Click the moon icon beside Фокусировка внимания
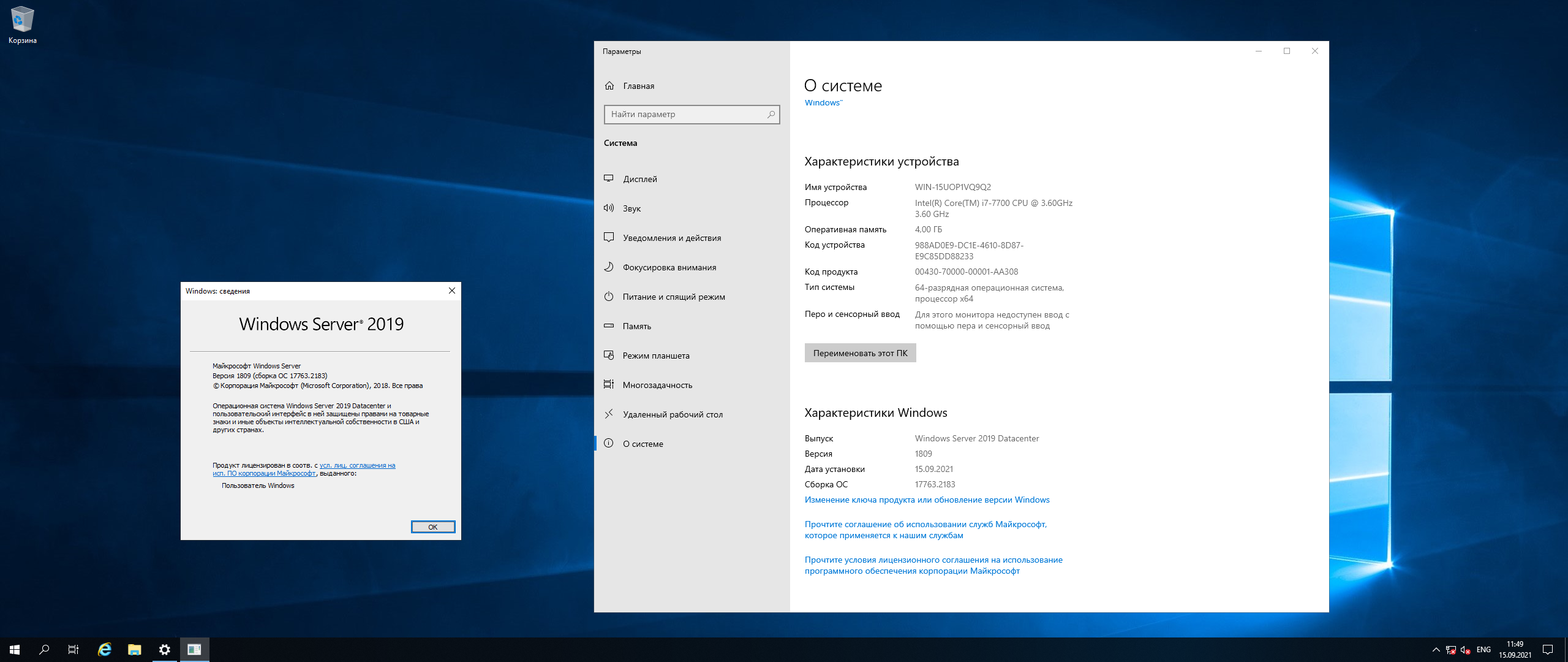This screenshot has width=1568, height=662. click(x=609, y=267)
